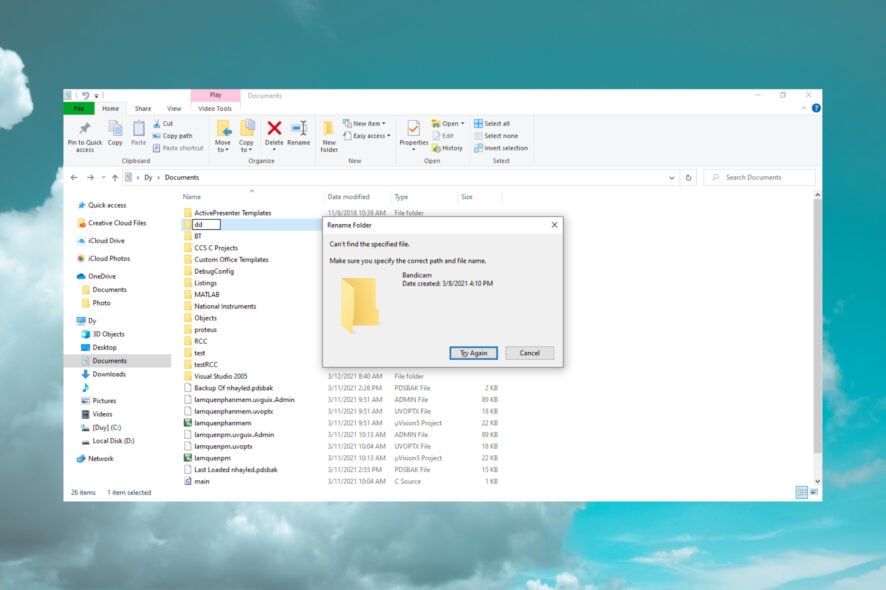886x590 pixels.
Task: Open the Video Tools tab
Action: coord(215,109)
